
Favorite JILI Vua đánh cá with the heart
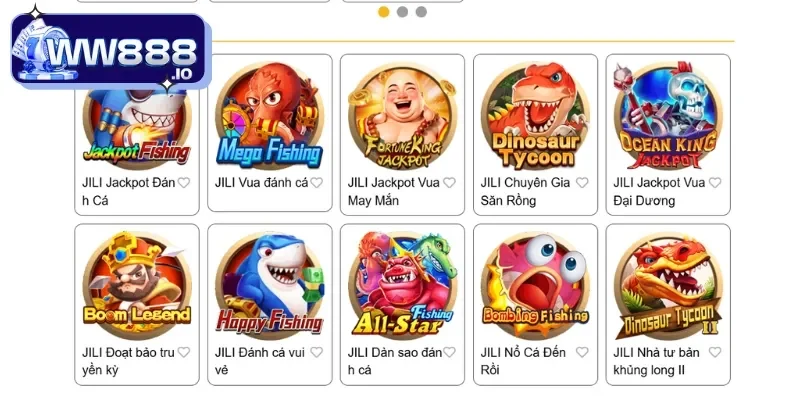(x=316, y=183)
